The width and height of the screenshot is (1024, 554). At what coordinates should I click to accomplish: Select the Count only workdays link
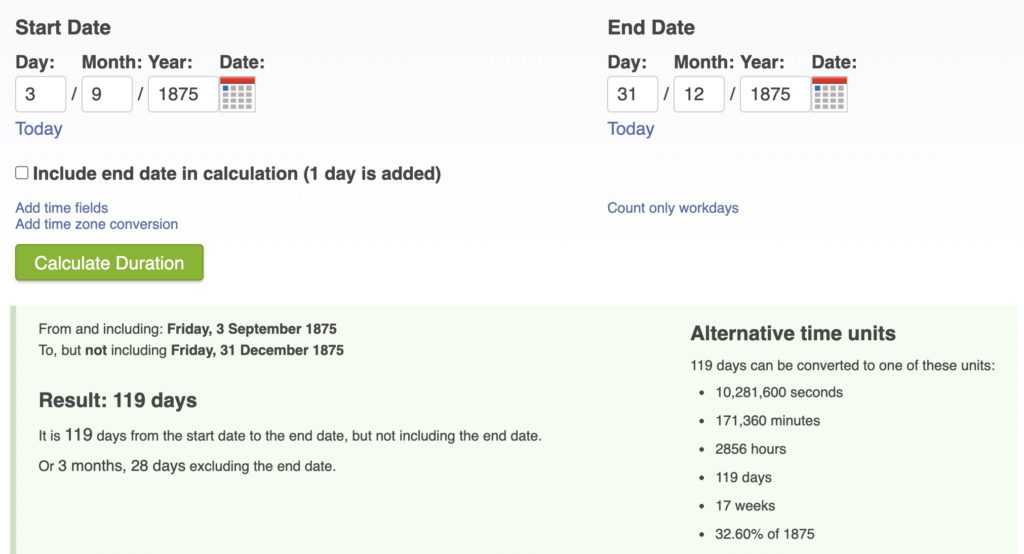(x=673, y=208)
